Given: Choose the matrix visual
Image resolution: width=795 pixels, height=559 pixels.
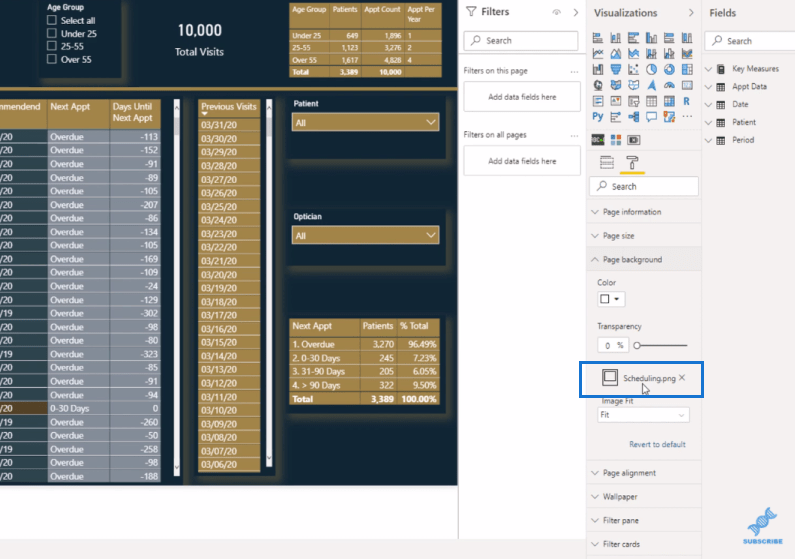Looking at the screenshot, I should point(669,101).
